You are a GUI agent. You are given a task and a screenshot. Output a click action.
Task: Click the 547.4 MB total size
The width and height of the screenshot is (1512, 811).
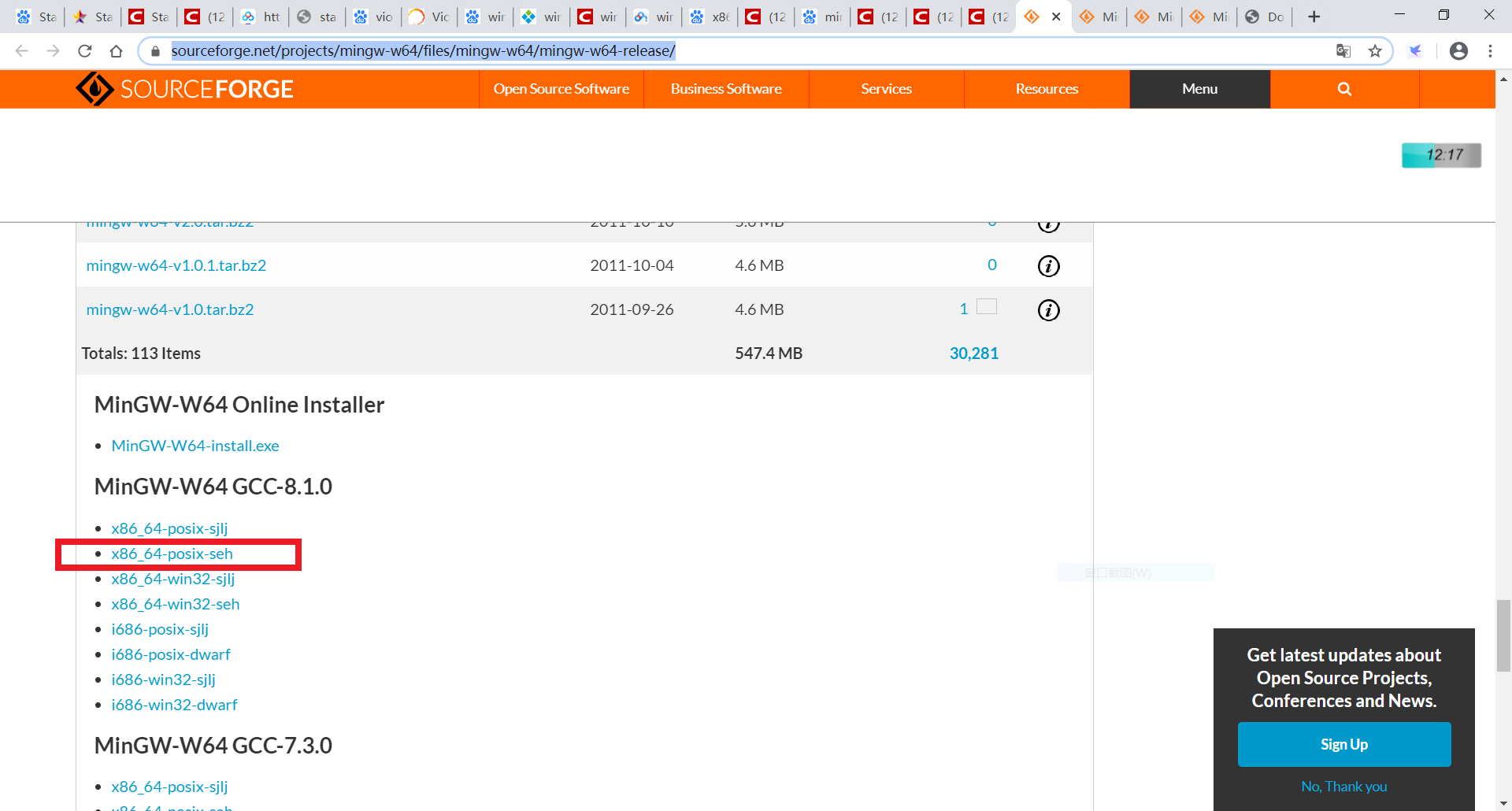click(769, 354)
